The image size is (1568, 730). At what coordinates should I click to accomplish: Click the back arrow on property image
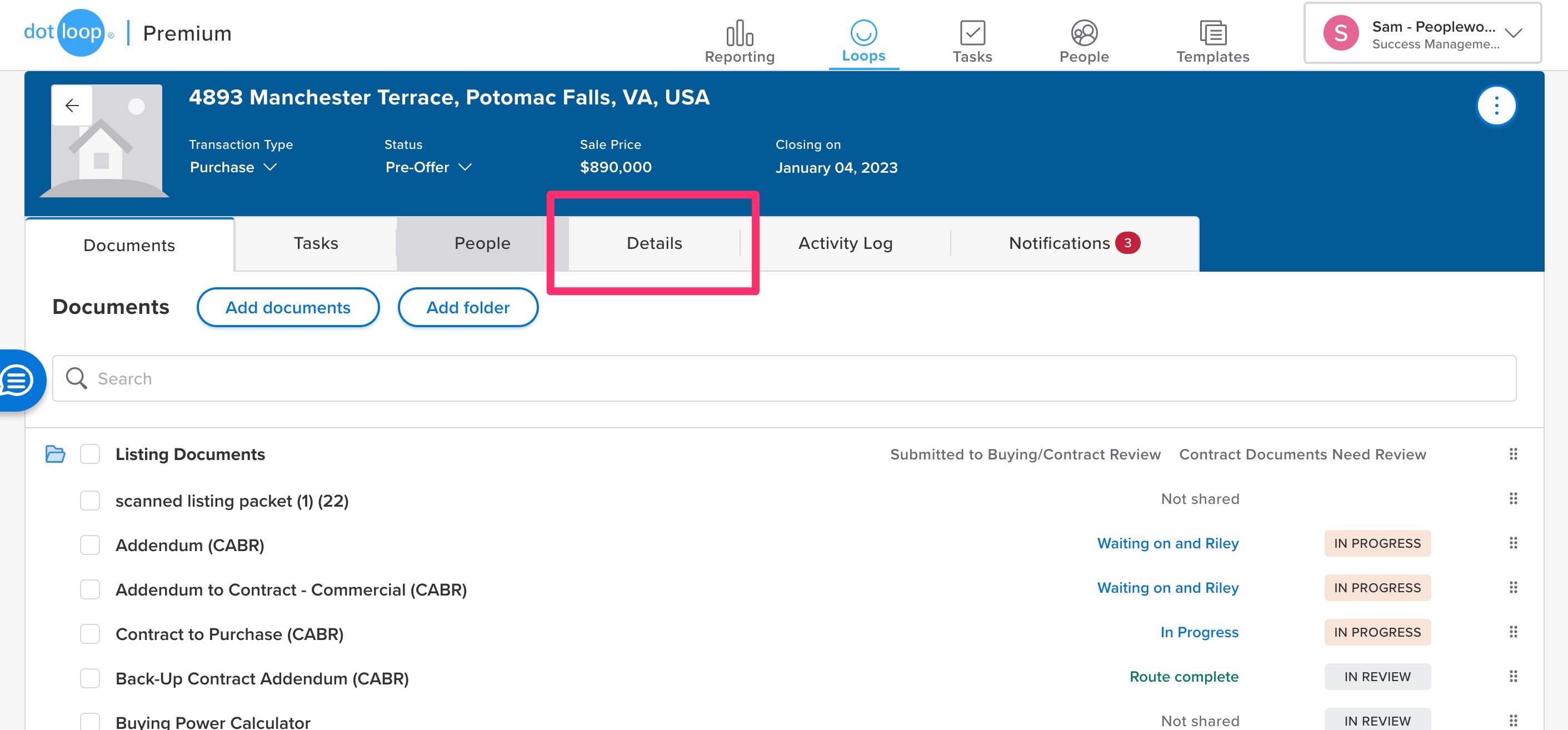pyautogui.click(x=72, y=106)
